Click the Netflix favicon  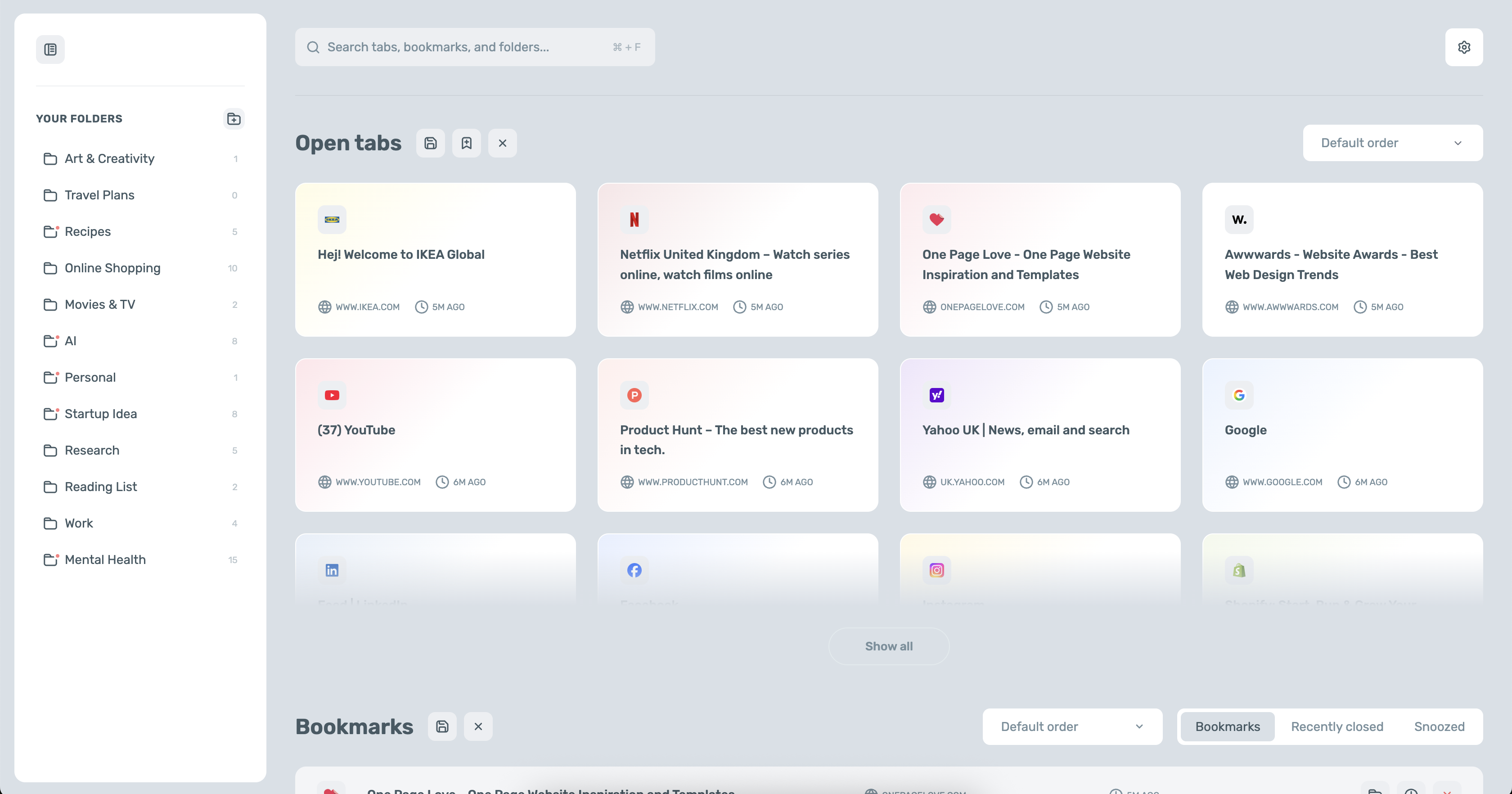point(634,220)
